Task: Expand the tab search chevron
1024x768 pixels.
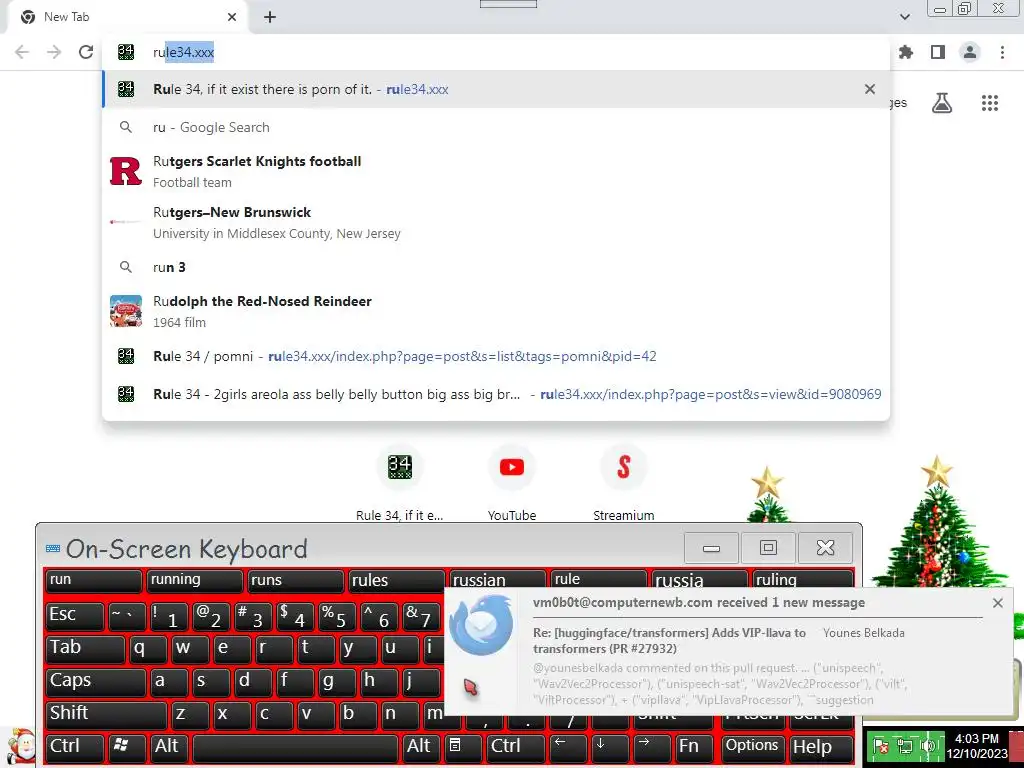Action: [904, 17]
